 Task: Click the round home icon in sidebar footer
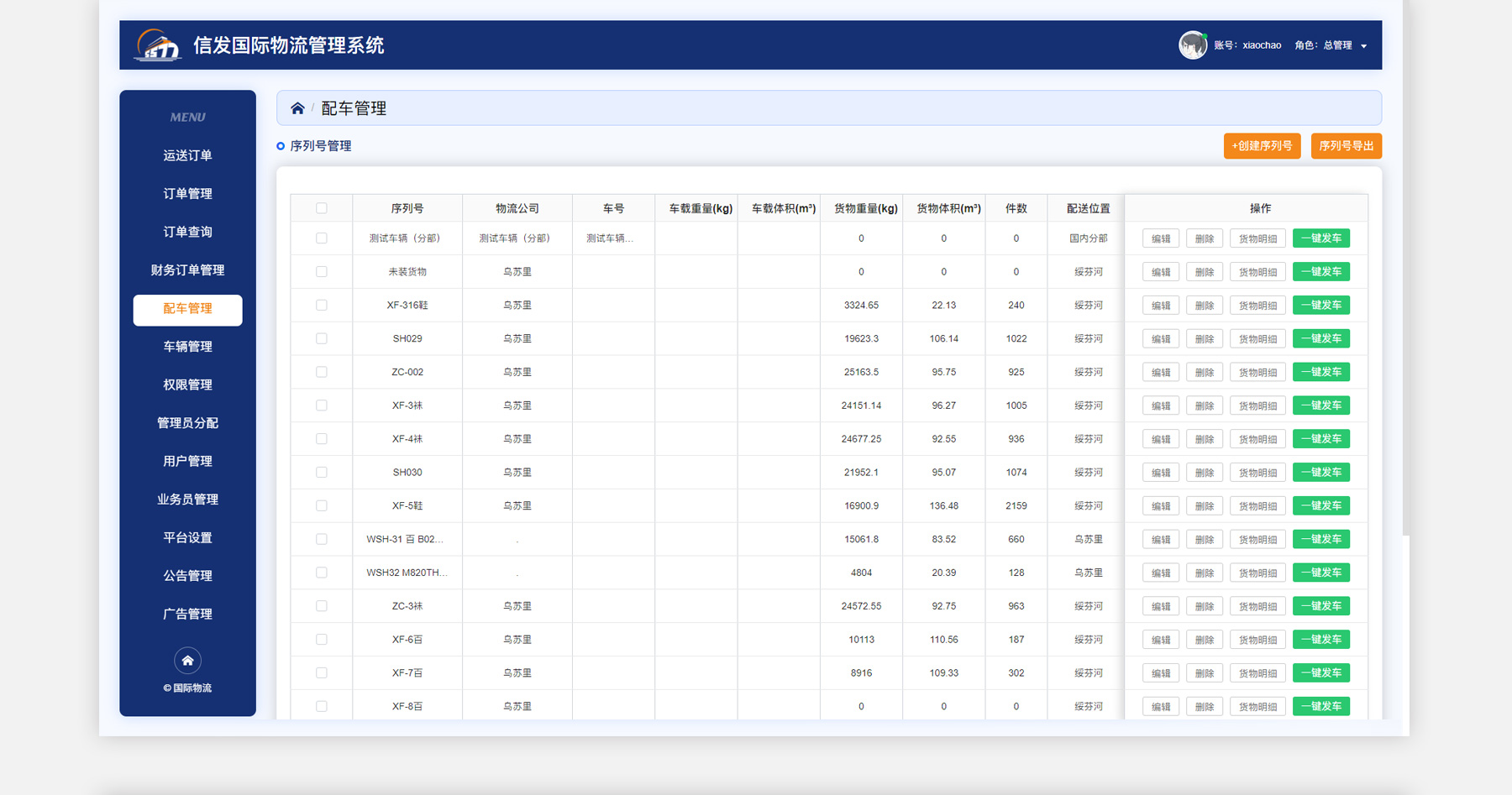(x=187, y=661)
